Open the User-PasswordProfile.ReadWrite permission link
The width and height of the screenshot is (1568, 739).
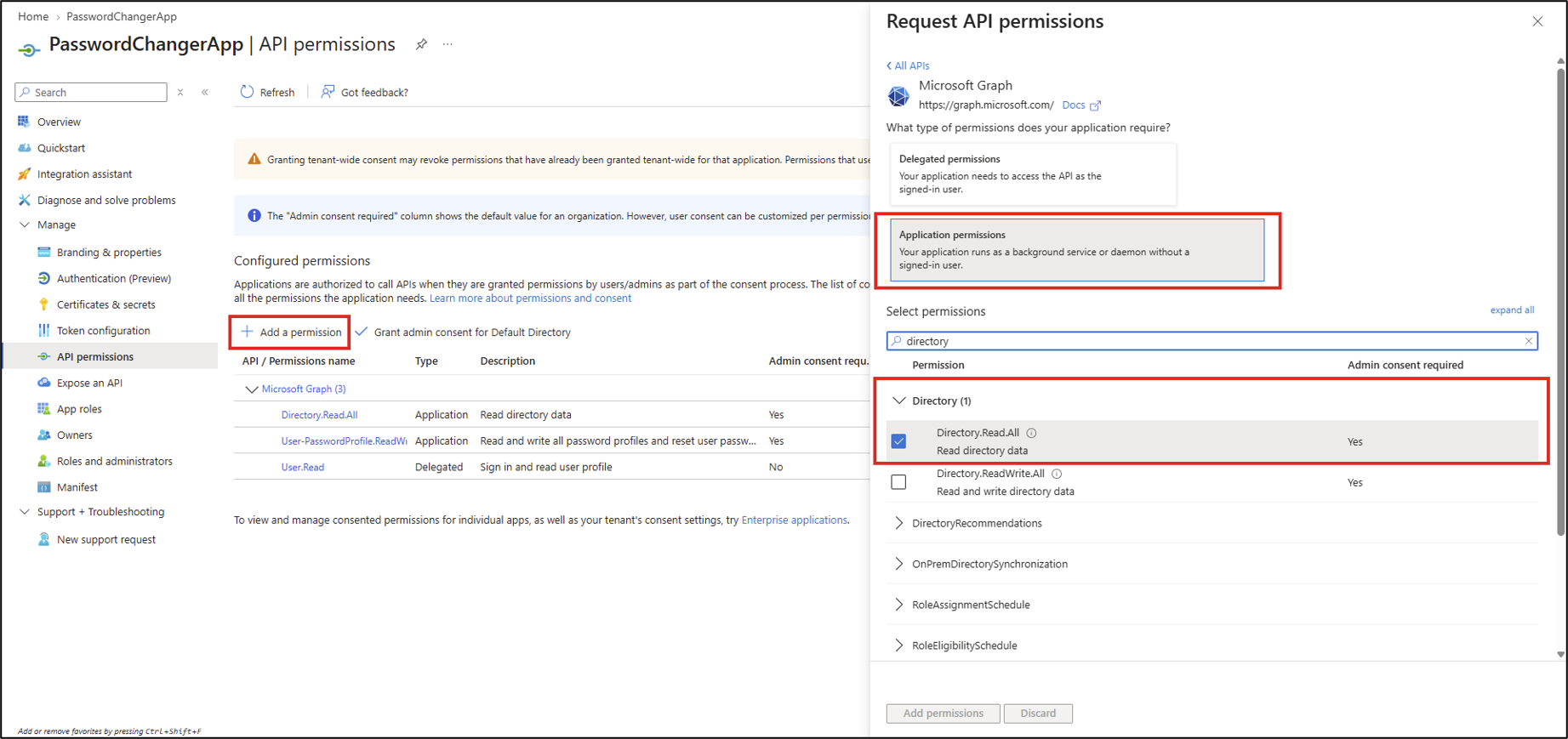click(x=344, y=441)
